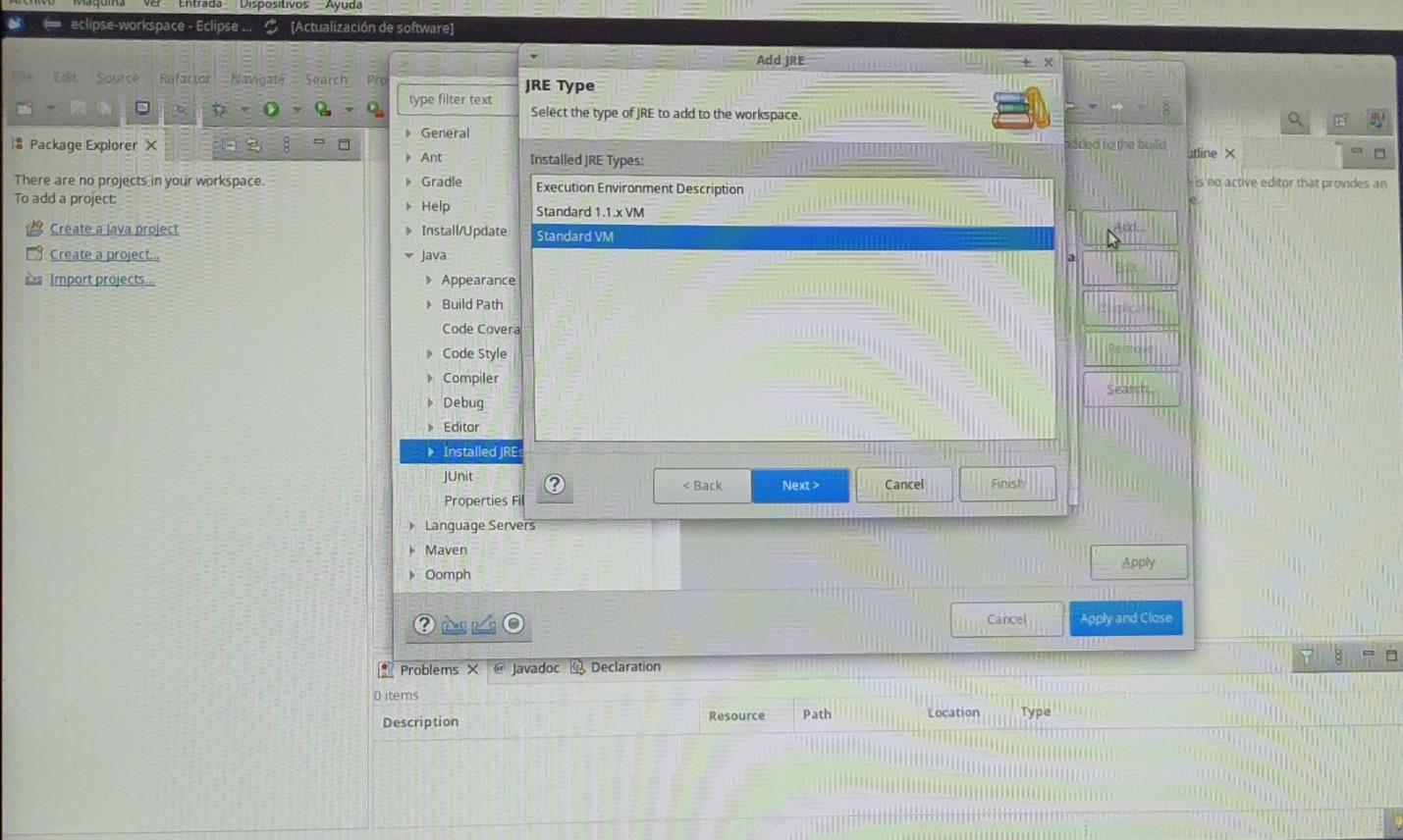Toggle Link with Editor in Package Explorer

pos(254,144)
